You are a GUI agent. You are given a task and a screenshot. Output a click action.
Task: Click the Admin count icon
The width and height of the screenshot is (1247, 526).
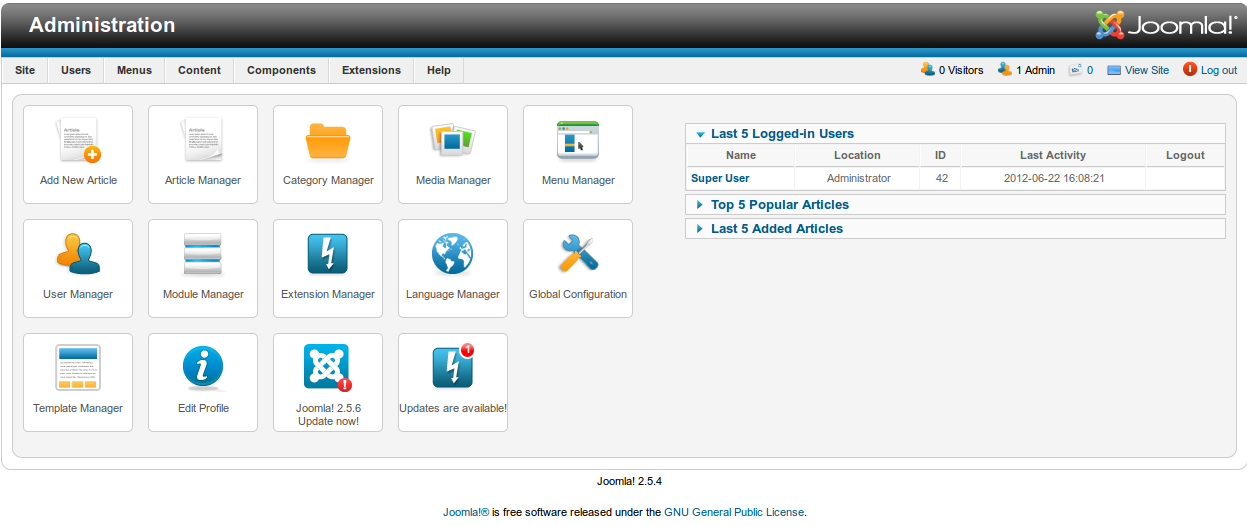tap(1005, 70)
